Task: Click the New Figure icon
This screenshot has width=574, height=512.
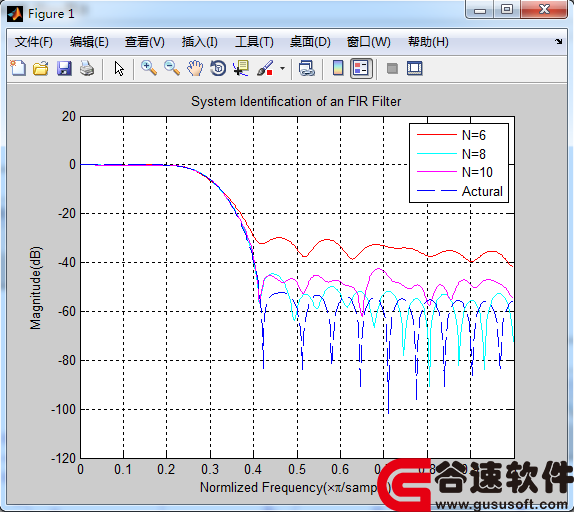Action: [18, 68]
